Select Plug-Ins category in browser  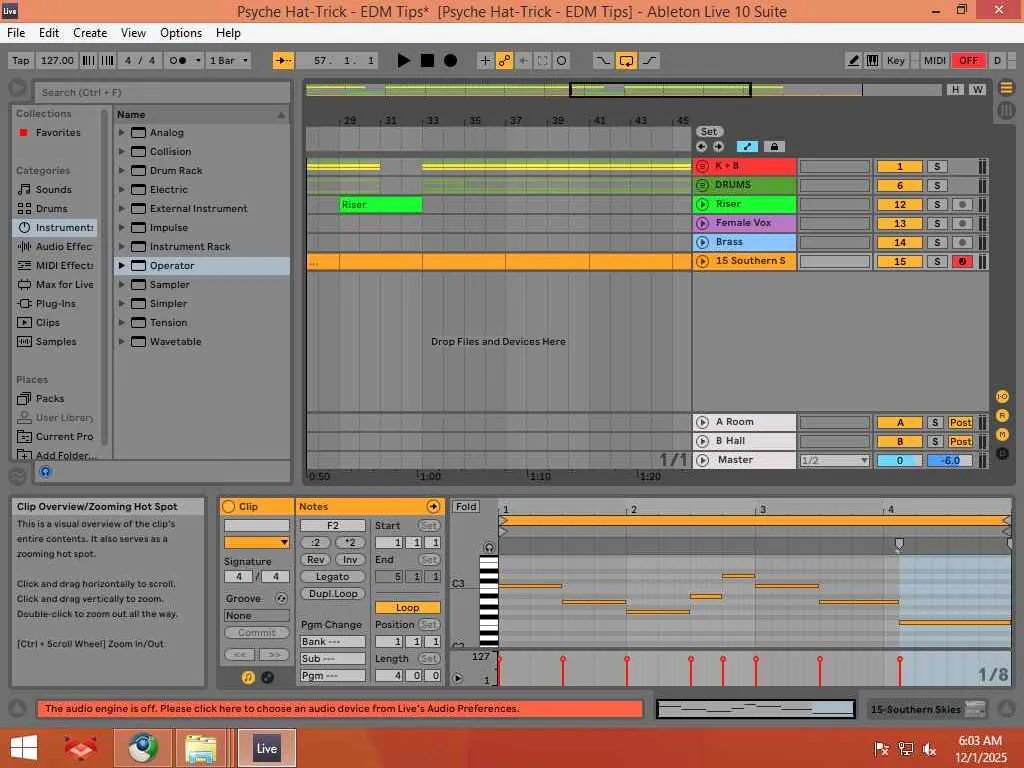tap(56, 303)
